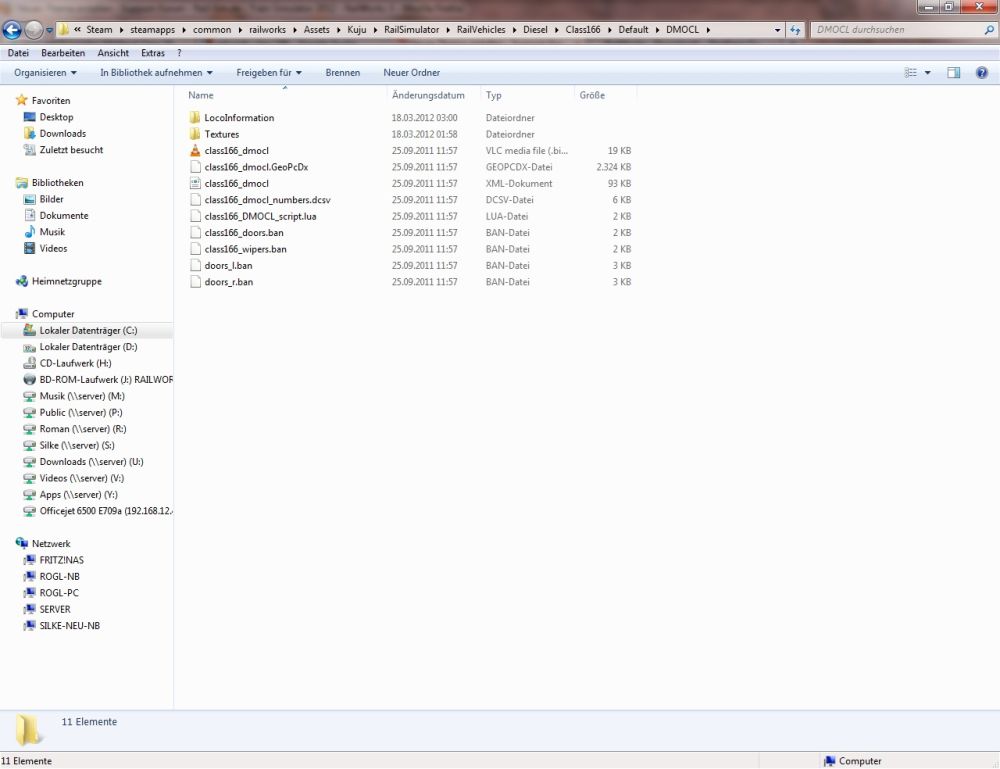Screen dimensions: 1000x769
Task: Select the Textures folder icon
Action: [195, 135]
